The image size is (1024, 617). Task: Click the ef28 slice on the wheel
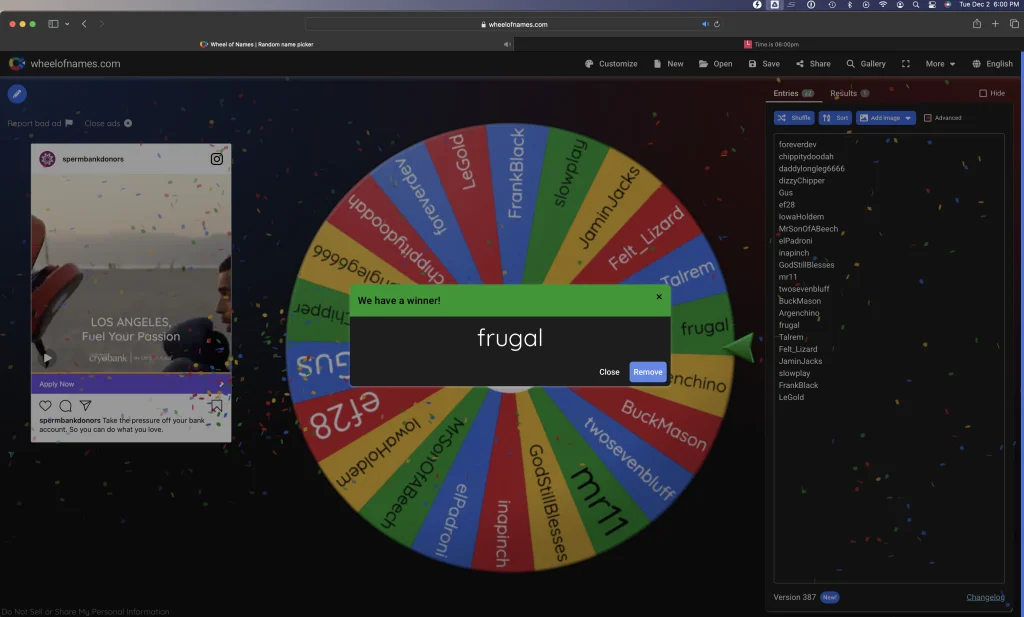tap(345, 415)
